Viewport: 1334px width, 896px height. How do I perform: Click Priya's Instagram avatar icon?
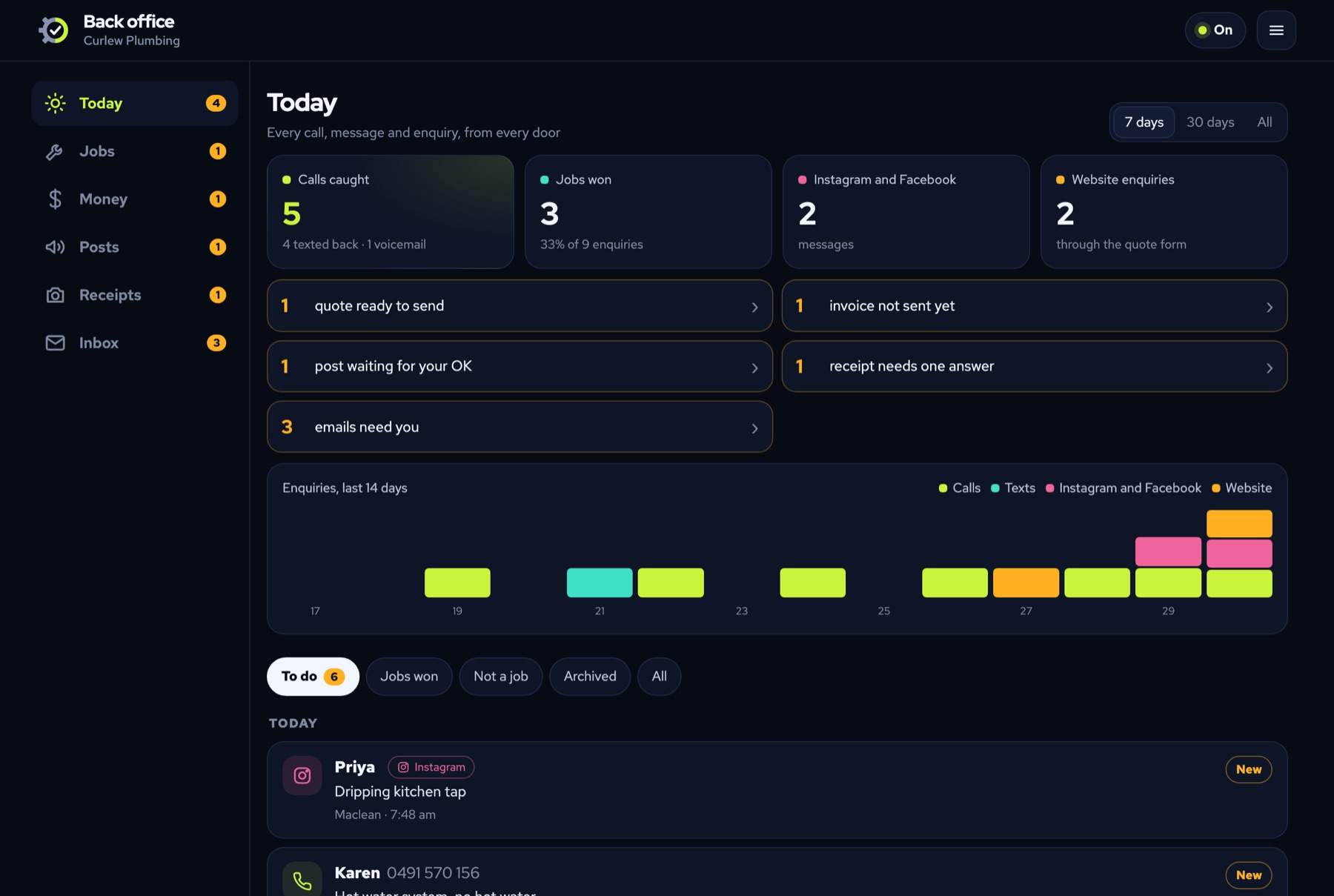pyautogui.click(x=302, y=776)
